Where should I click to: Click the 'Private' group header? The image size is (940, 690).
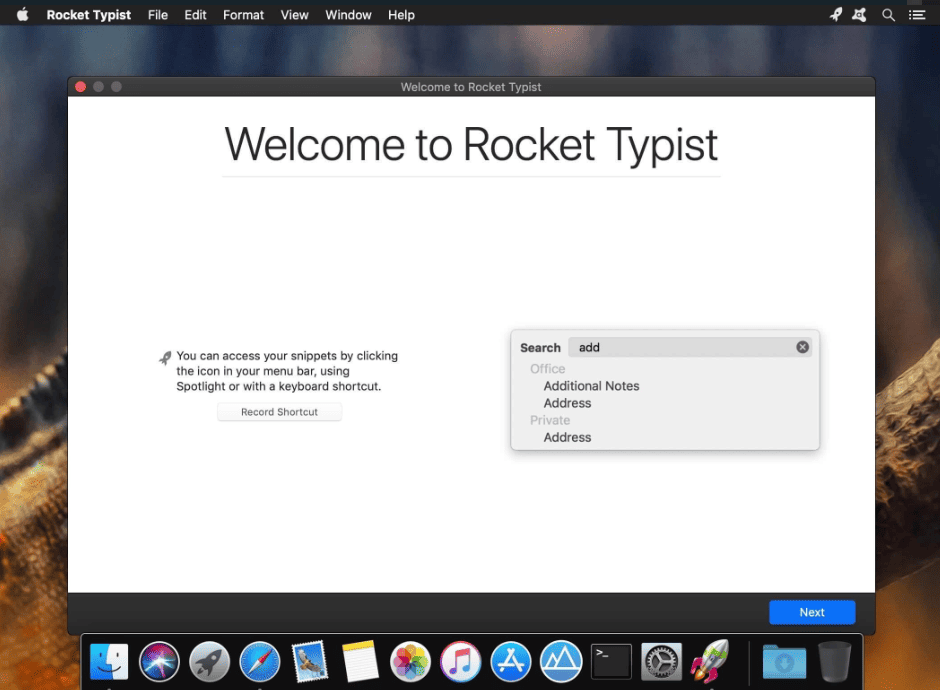(x=550, y=420)
